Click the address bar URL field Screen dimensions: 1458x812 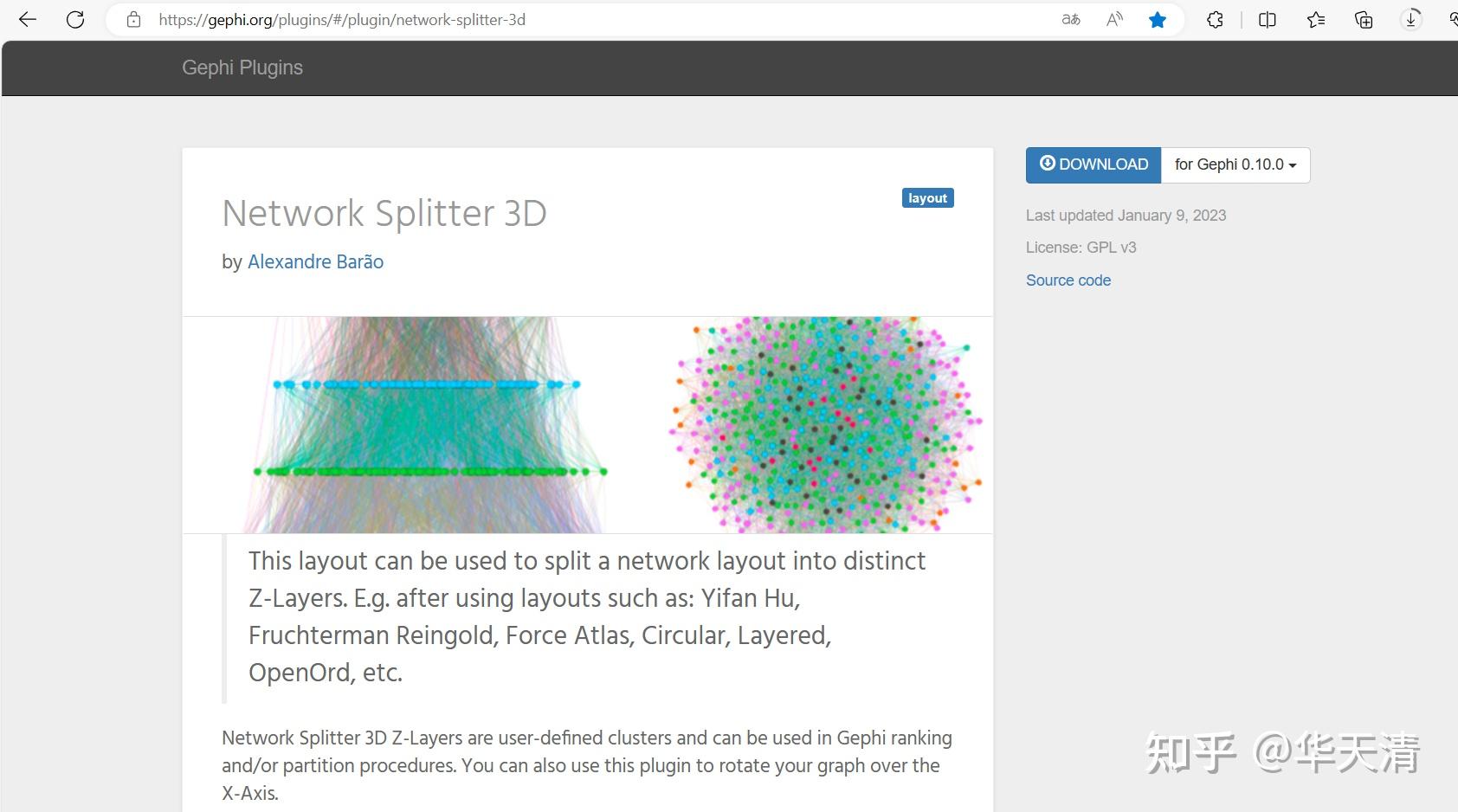tap(589, 20)
